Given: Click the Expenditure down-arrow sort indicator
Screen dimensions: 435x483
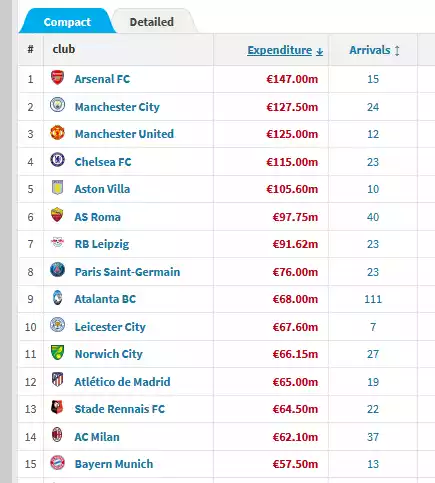Looking at the screenshot, I should point(320,51).
